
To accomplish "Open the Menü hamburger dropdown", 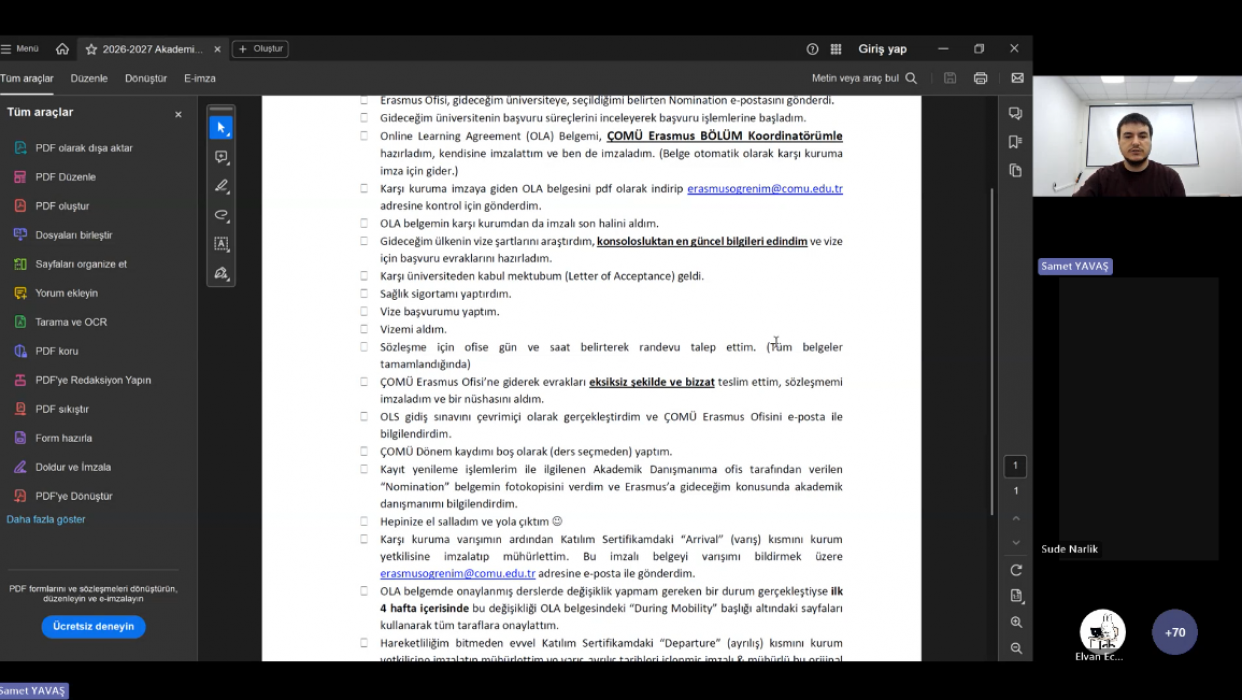I will [20, 49].
